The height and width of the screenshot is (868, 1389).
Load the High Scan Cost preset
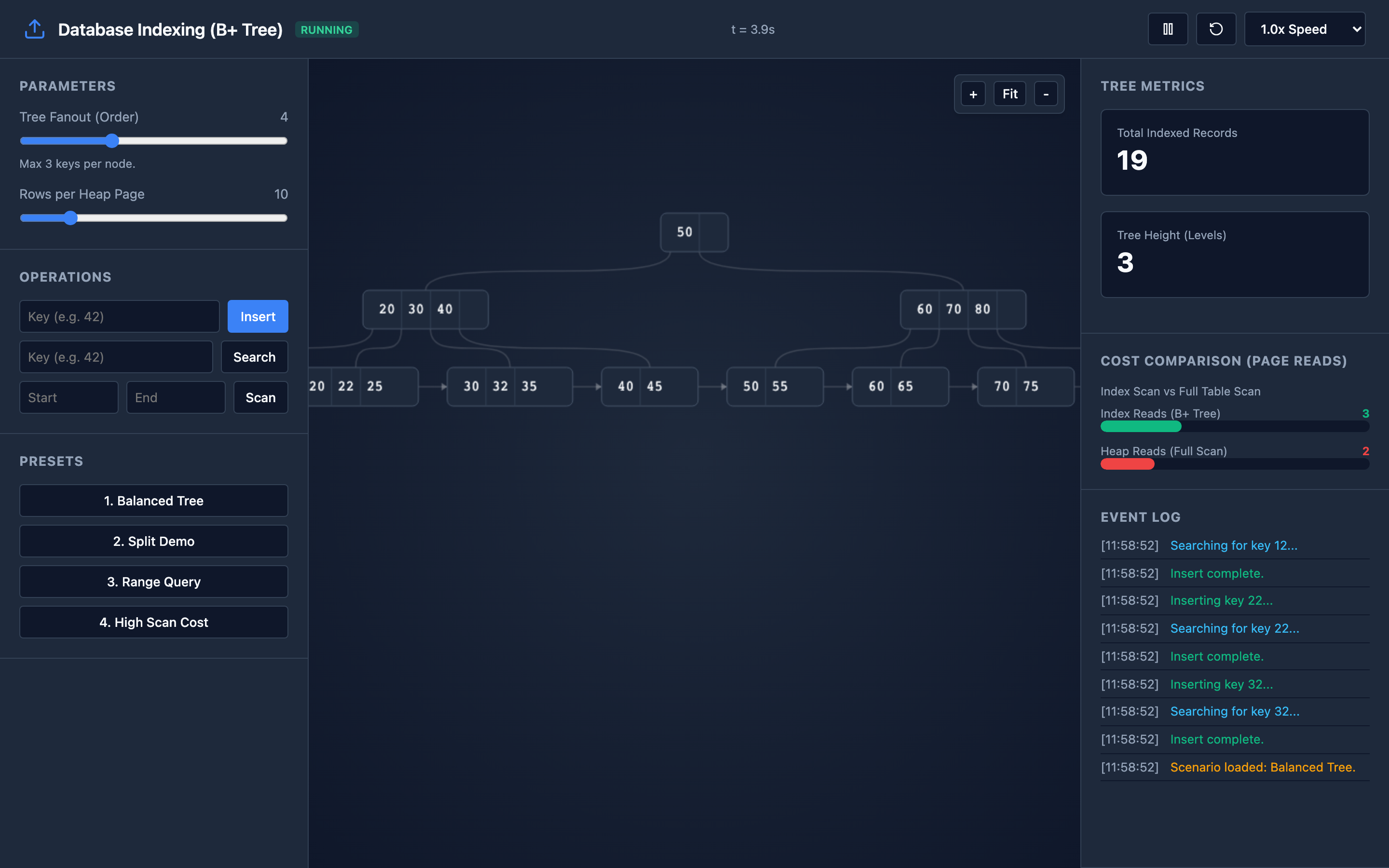pyautogui.click(x=154, y=622)
